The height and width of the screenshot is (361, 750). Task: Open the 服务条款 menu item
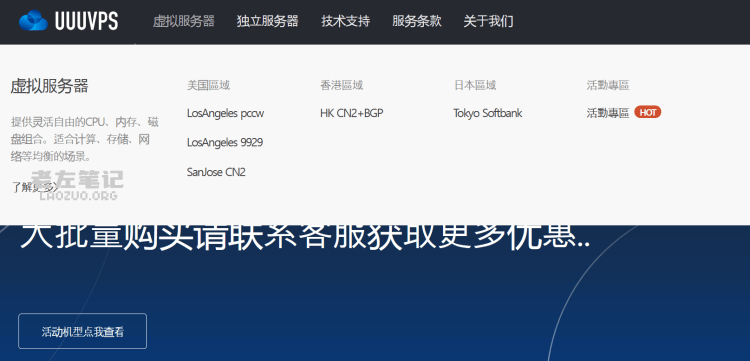point(417,21)
